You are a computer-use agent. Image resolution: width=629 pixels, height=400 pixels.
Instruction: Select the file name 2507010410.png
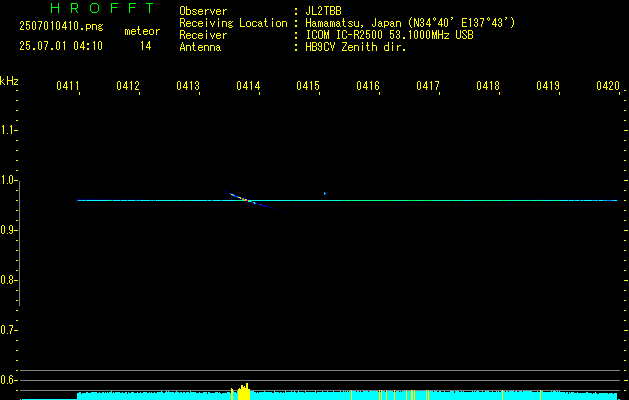(x=61, y=27)
